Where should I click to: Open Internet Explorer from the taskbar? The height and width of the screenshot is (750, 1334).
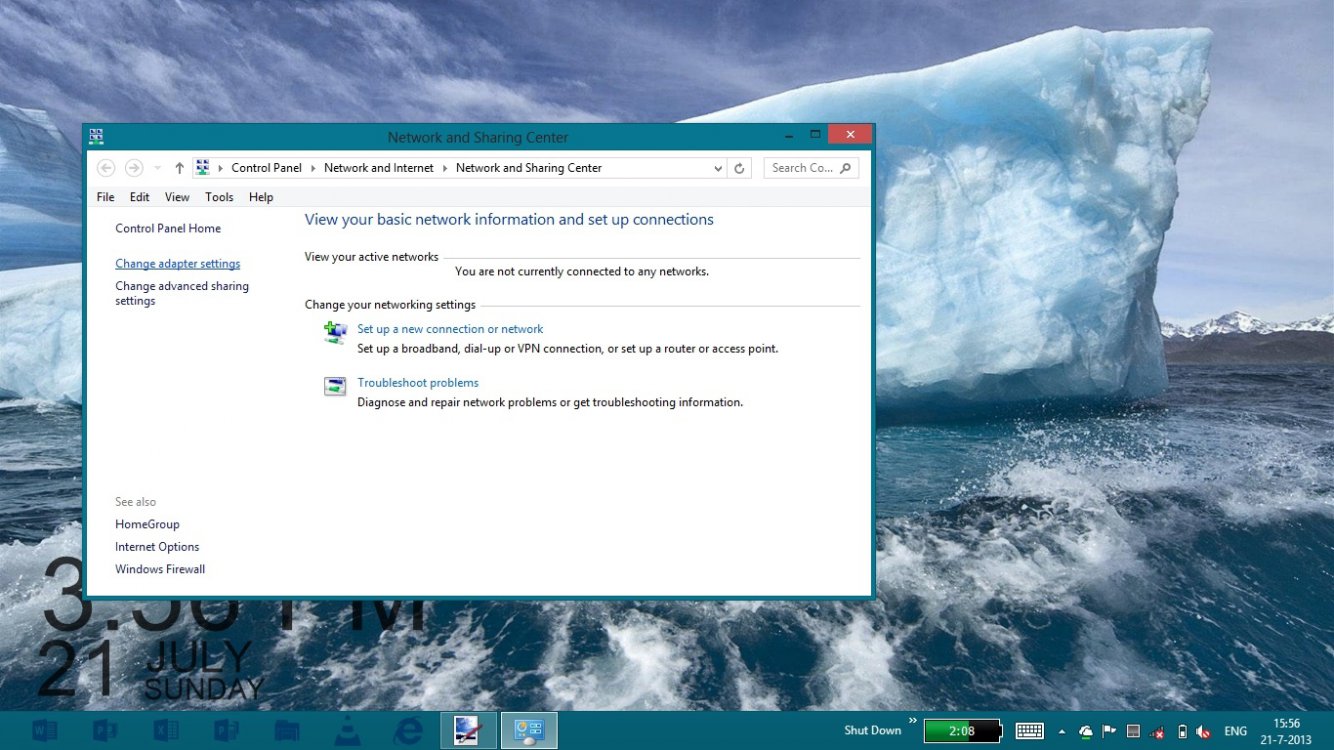[x=408, y=731]
